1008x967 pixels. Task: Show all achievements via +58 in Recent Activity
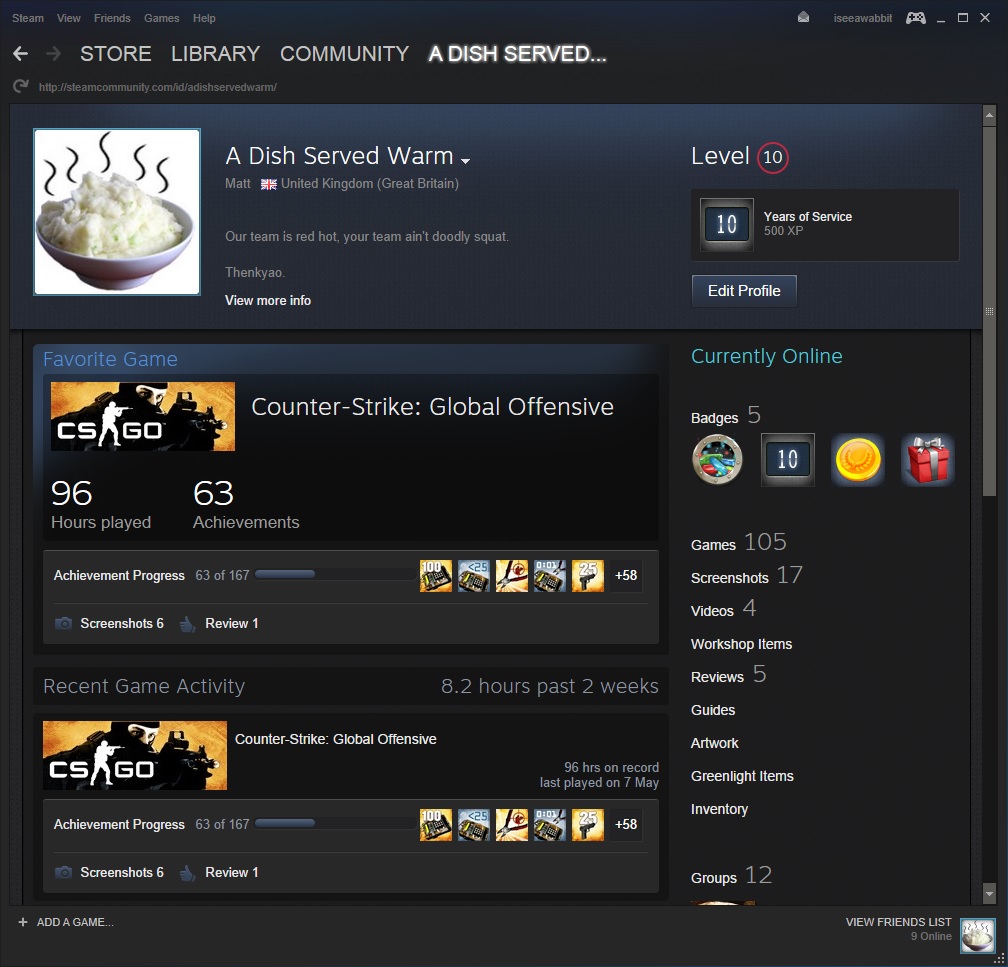(x=626, y=824)
